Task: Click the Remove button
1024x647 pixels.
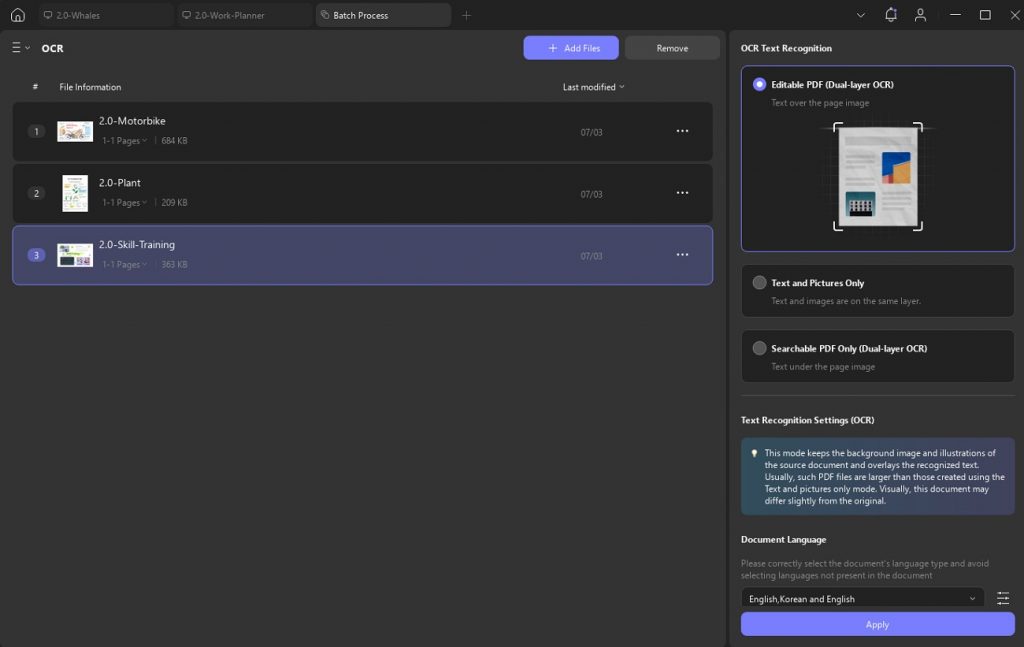Action: [x=672, y=48]
